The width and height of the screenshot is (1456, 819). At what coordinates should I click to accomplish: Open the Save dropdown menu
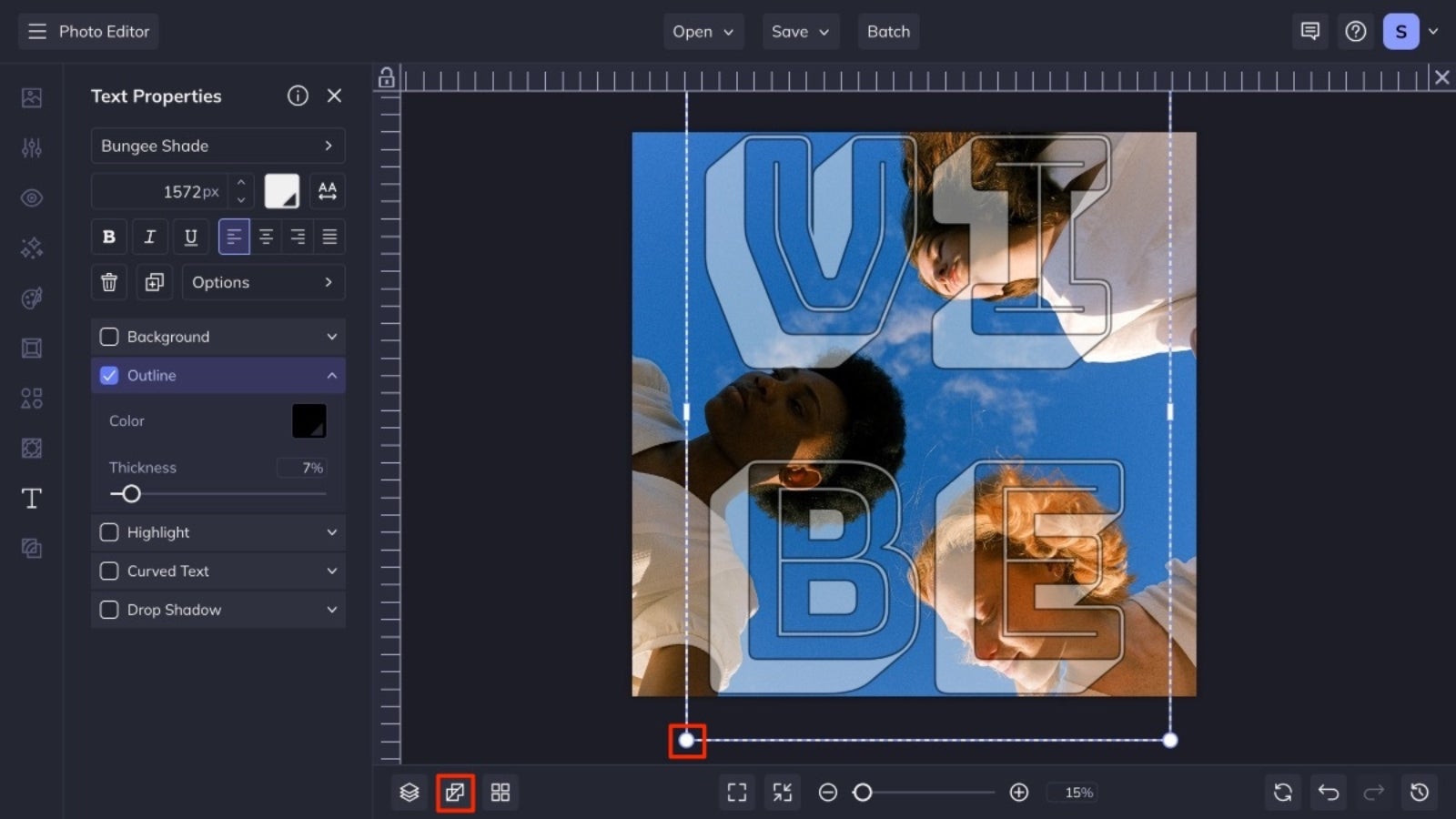pos(800,31)
